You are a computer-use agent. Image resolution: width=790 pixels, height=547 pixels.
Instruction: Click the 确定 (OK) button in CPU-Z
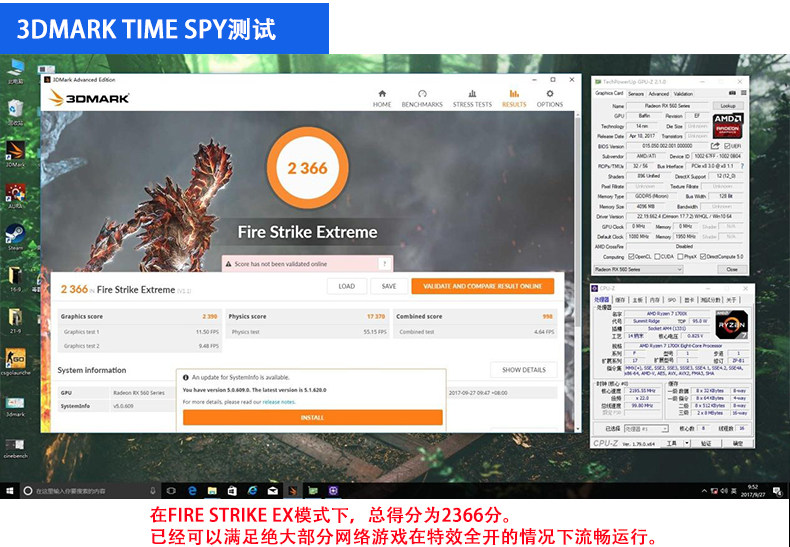pos(738,443)
